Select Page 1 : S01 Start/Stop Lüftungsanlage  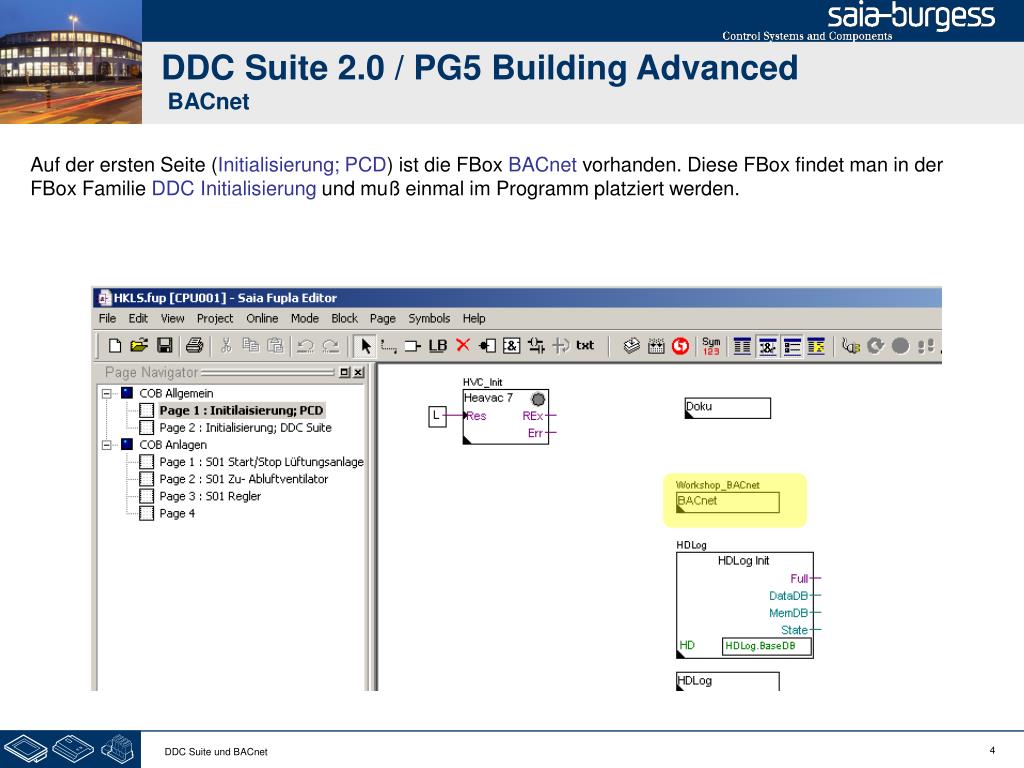261,462
